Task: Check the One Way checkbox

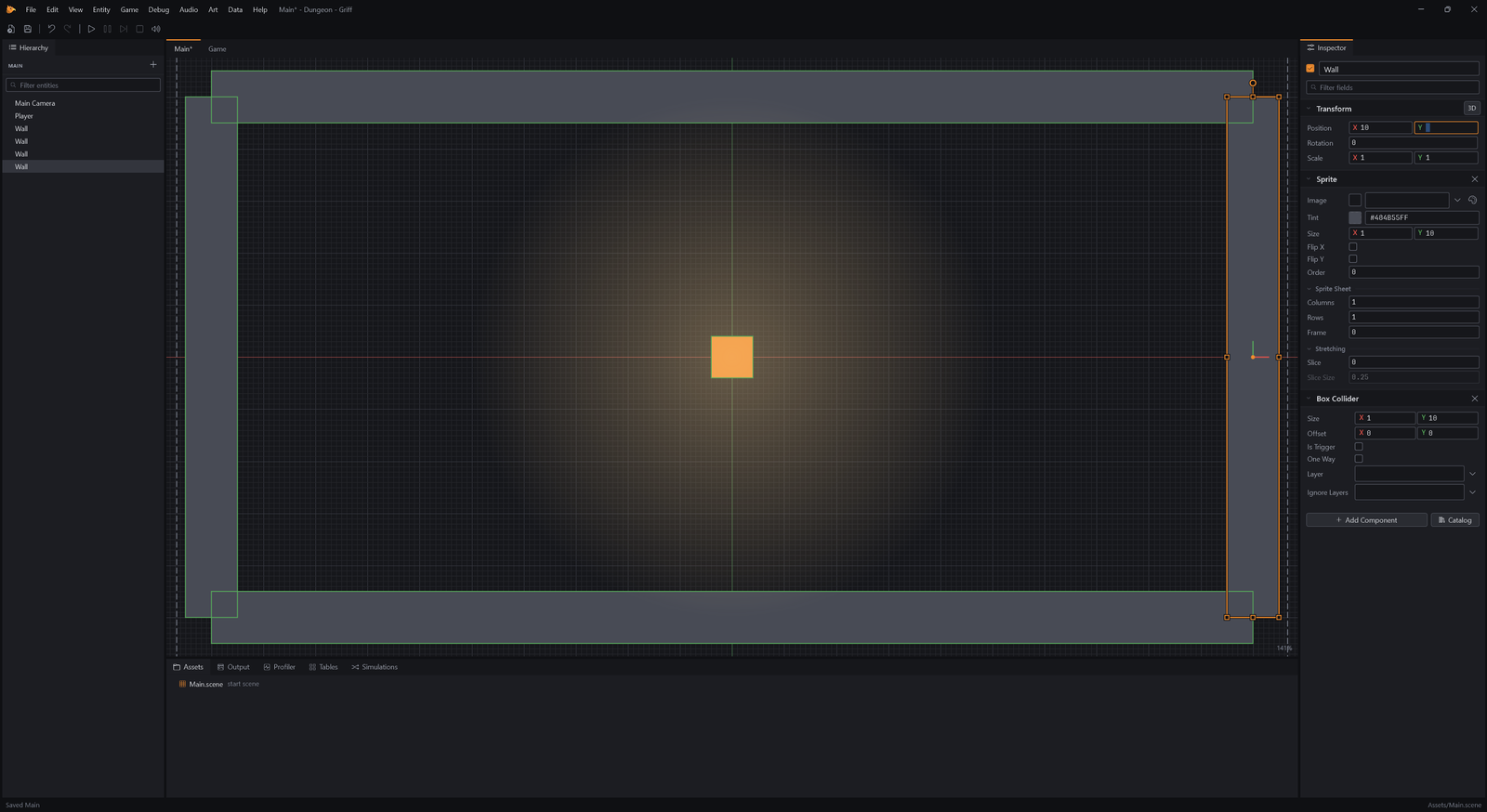Action: (1359, 459)
